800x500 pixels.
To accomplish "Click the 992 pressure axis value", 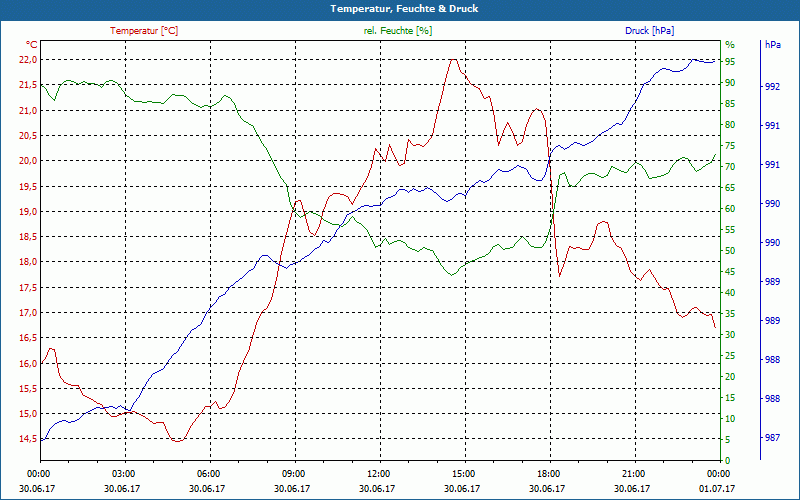I will point(772,87).
